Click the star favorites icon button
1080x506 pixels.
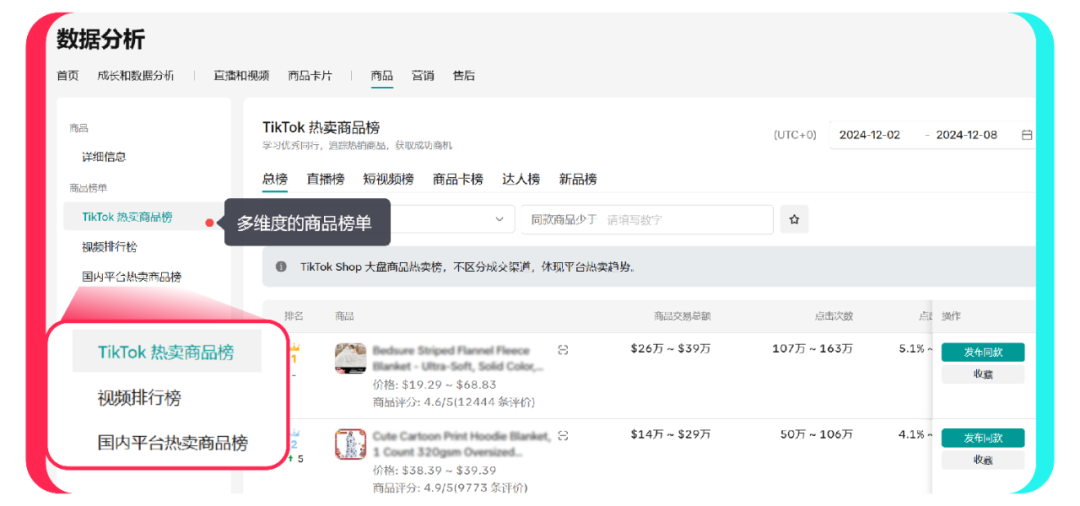[794, 220]
